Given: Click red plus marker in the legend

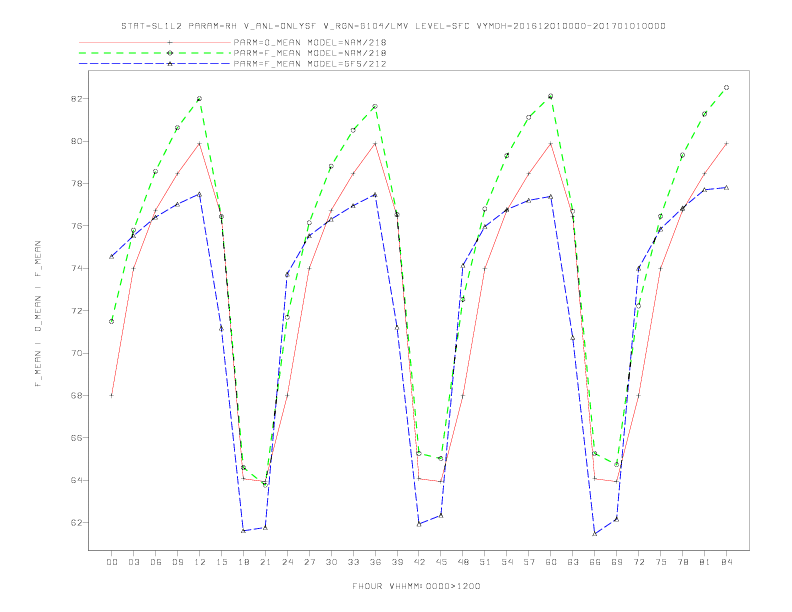Looking at the screenshot, I should [170, 42].
